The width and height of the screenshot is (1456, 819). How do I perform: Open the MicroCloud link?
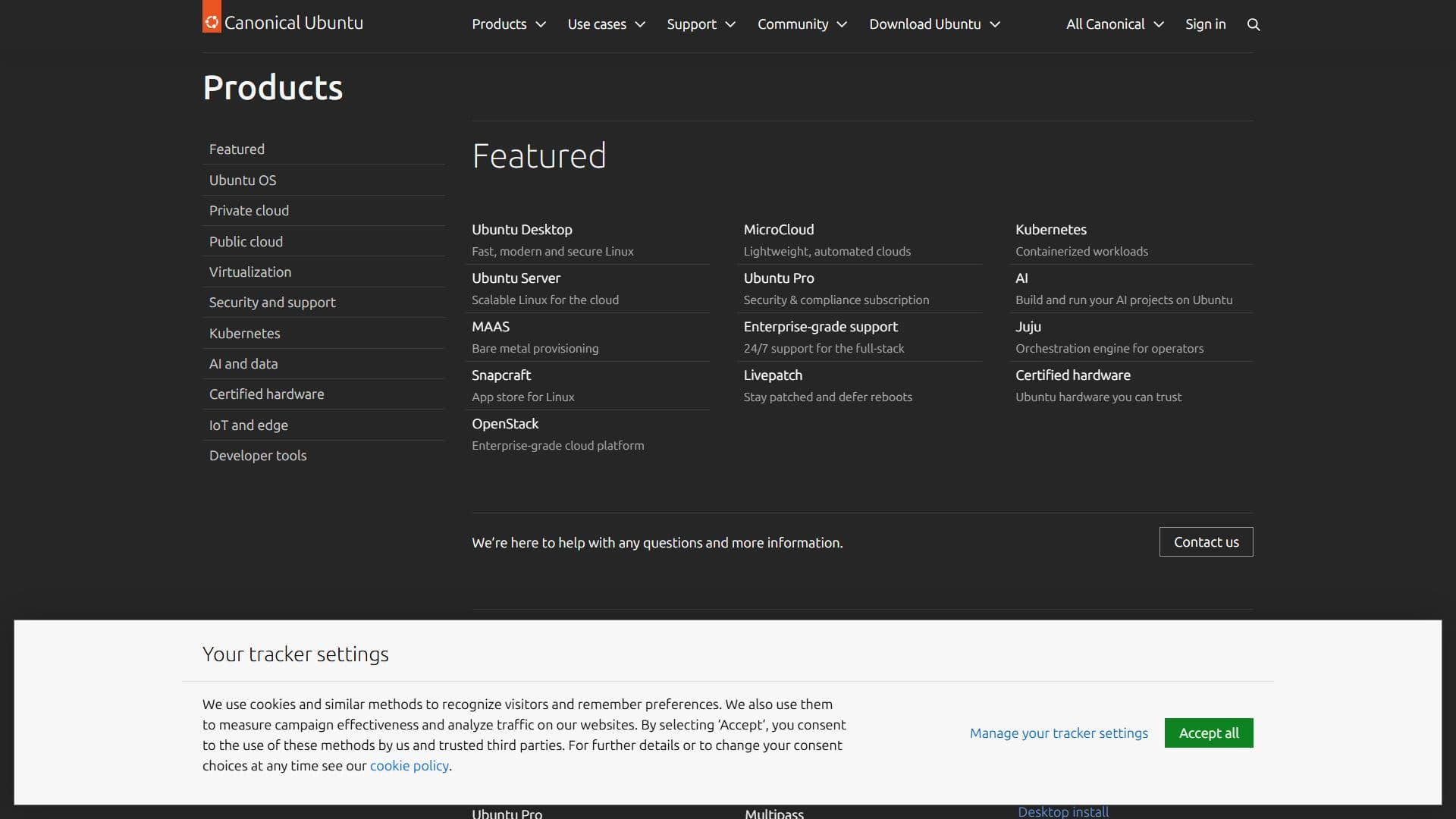coord(779,230)
